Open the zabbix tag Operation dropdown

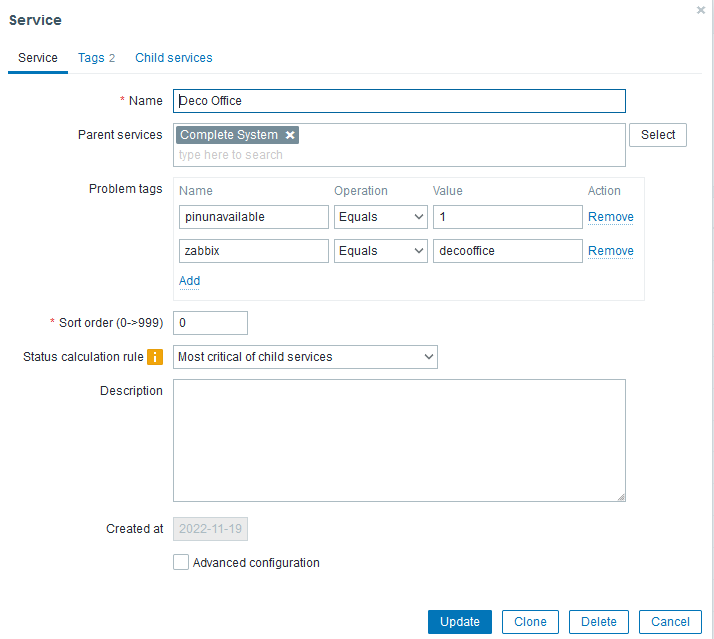(x=380, y=251)
